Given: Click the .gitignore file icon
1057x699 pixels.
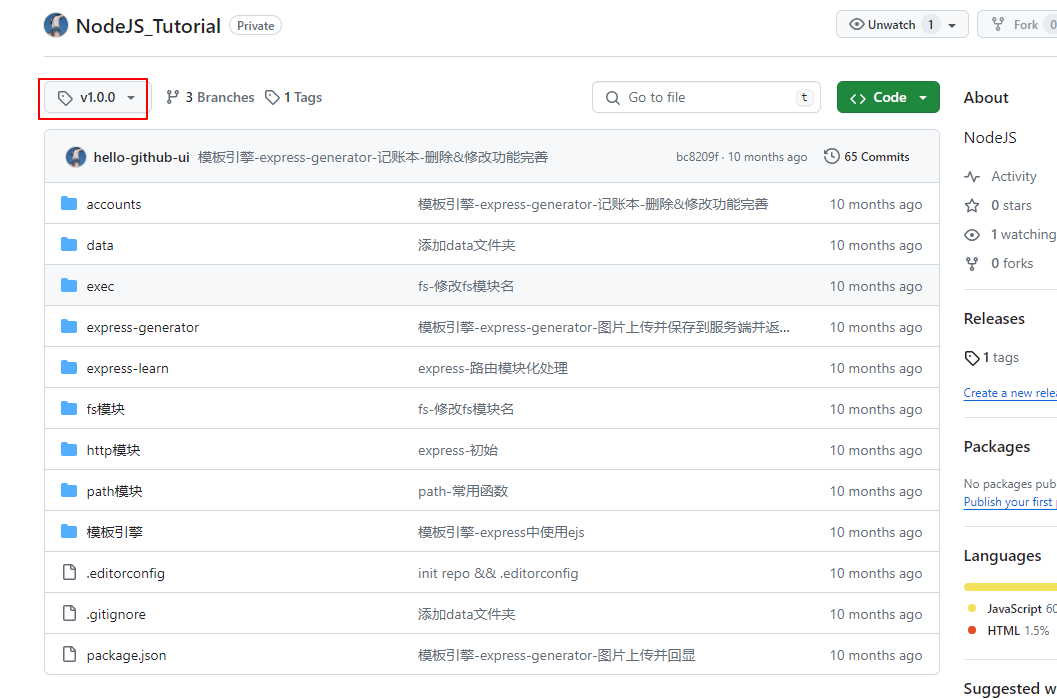Looking at the screenshot, I should tap(69, 613).
